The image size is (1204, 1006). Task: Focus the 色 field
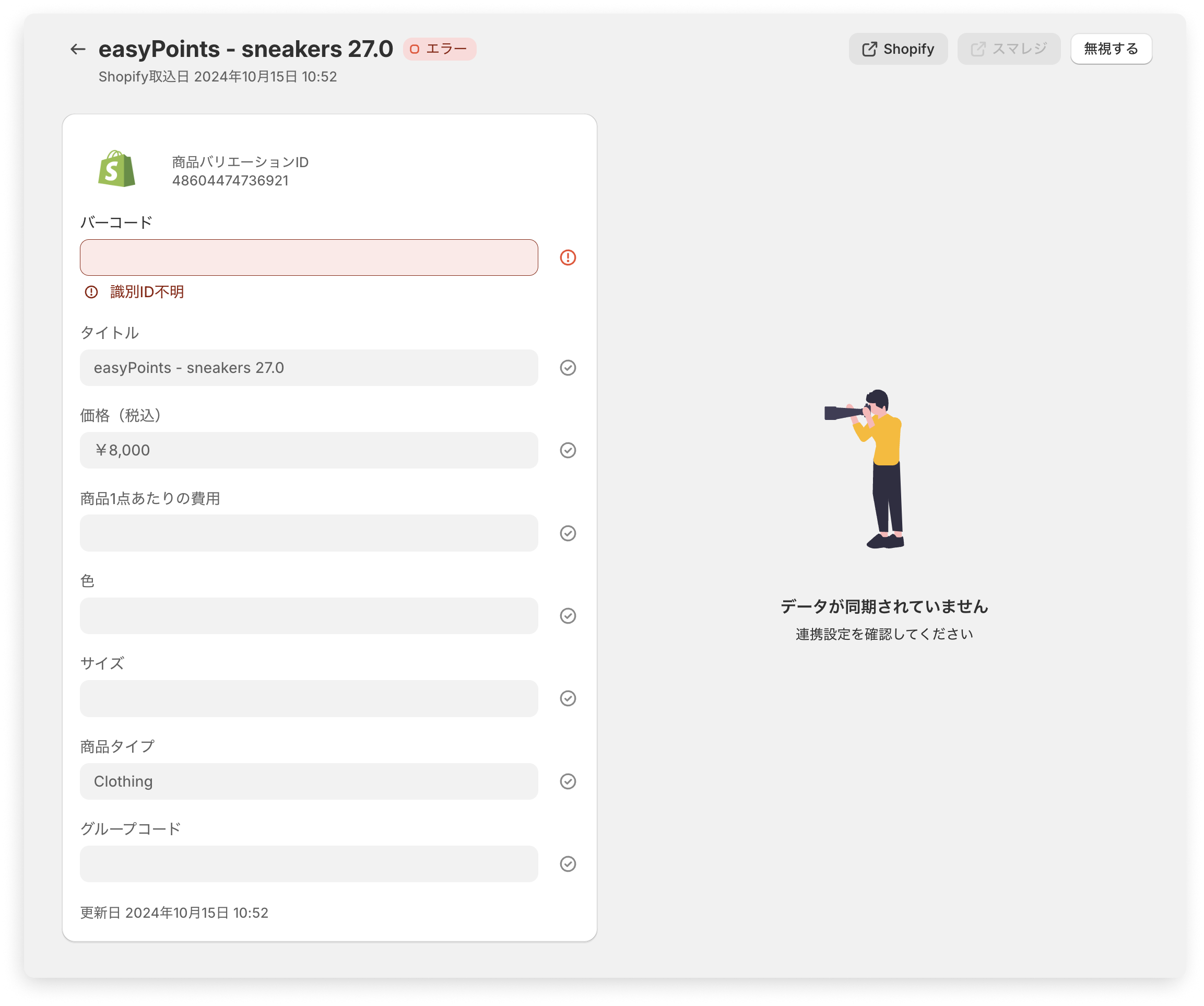coord(309,615)
